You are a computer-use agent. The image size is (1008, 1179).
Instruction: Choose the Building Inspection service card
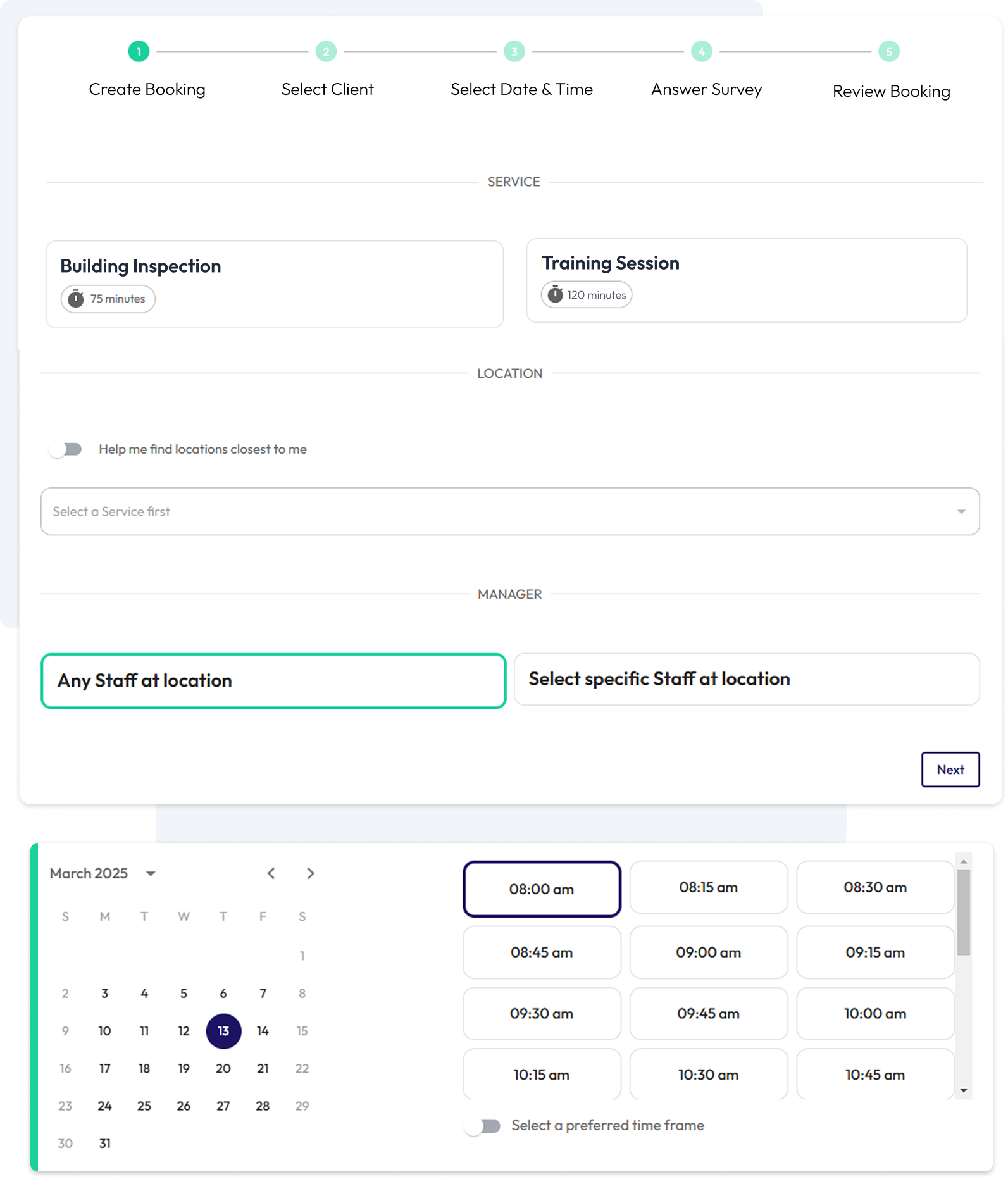tap(275, 284)
